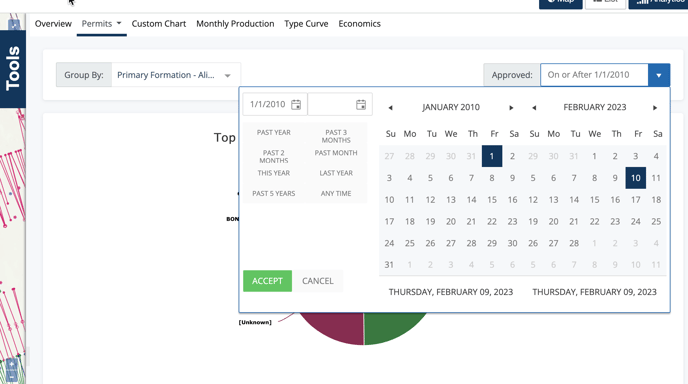Click the green ACCEPT button
The width and height of the screenshot is (688, 384).
tap(267, 281)
